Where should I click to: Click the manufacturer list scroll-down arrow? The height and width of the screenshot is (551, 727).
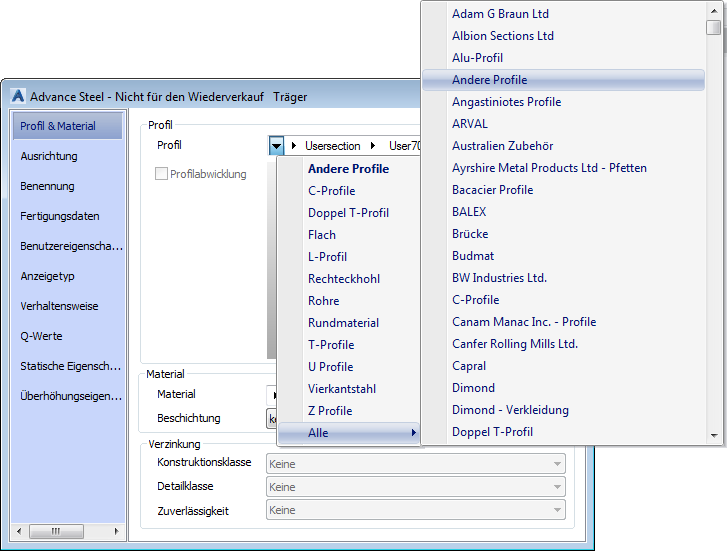[714, 436]
